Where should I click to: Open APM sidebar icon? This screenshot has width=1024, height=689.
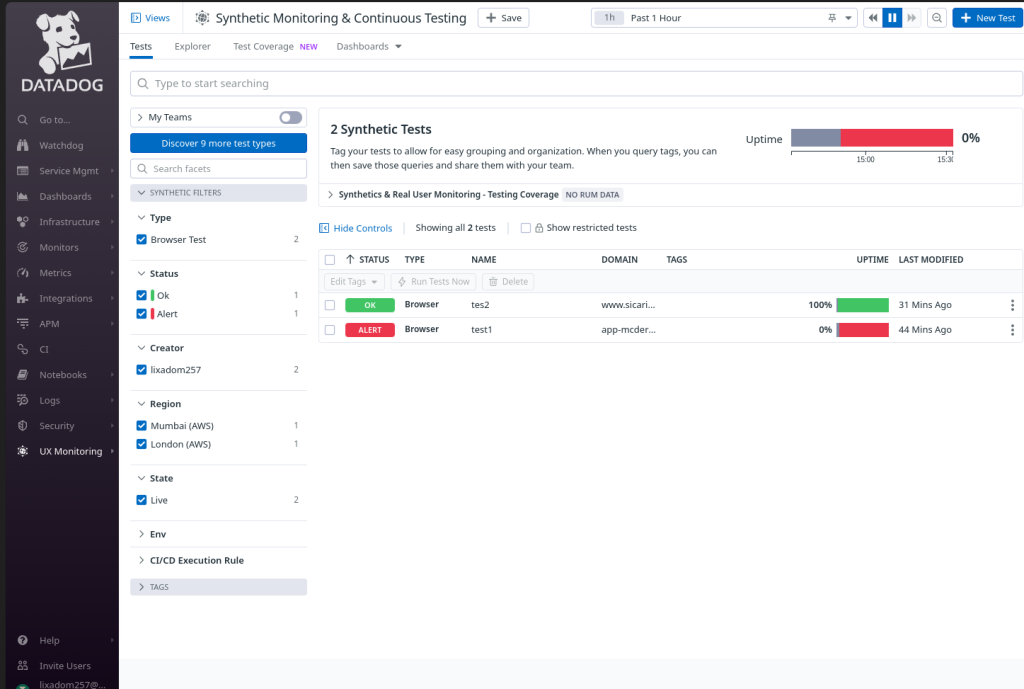[x=23, y=324]
